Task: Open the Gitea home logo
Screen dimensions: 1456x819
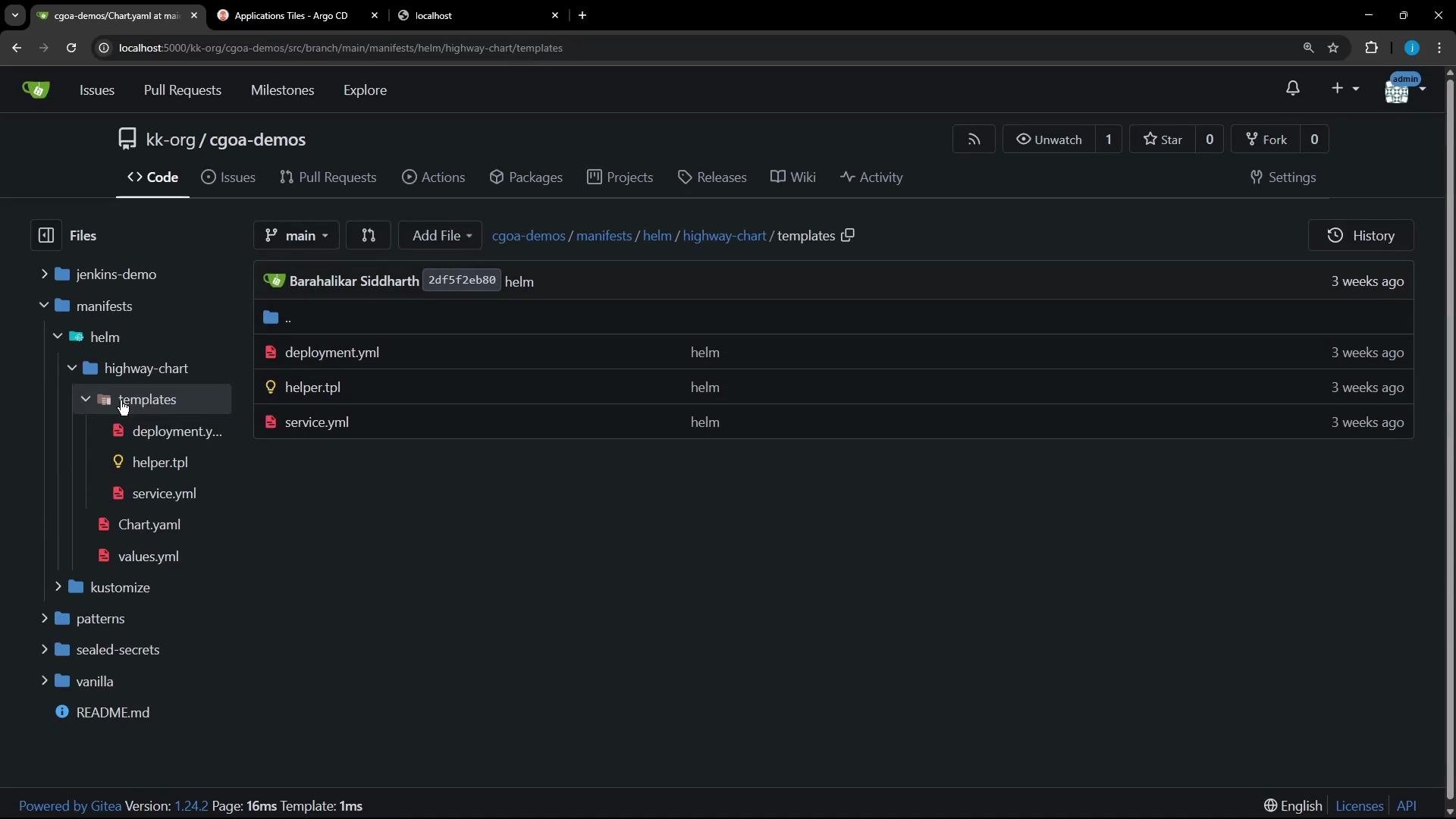Action: 36,89
